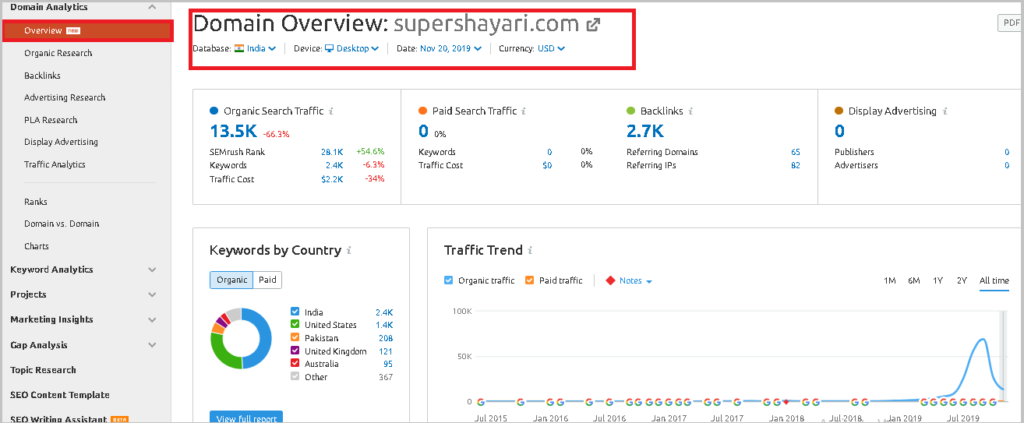
Task: Open Charts in the sidebar
Action: (x=37, y=247)
